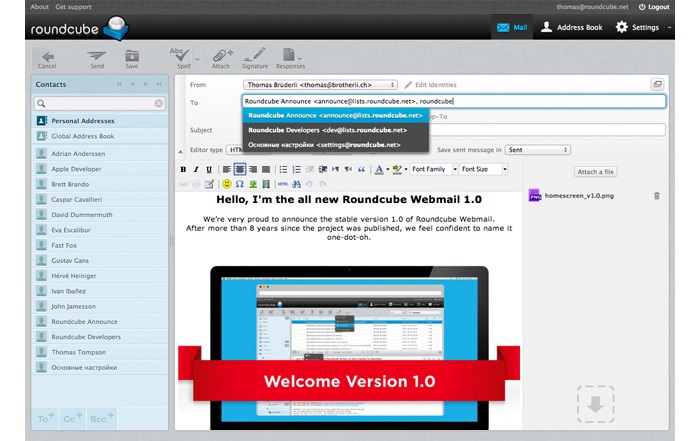700x441 pixels.
Task: Click the Cancel arrow icon
Action: tap(47, 59)
